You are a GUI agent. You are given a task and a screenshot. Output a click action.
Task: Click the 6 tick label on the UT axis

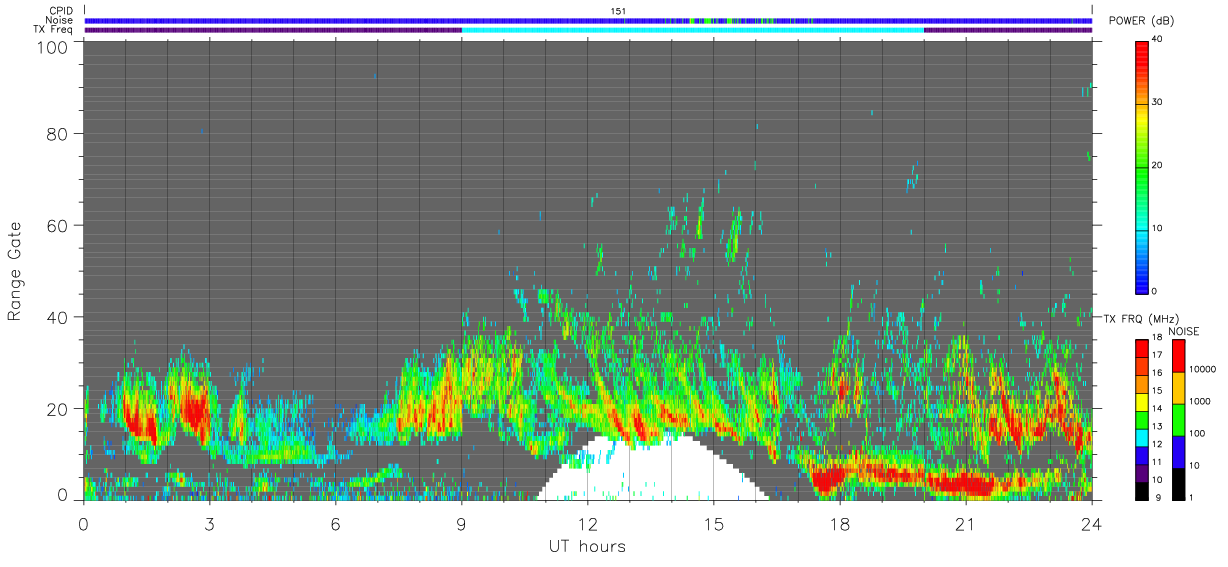click(336, 524)
